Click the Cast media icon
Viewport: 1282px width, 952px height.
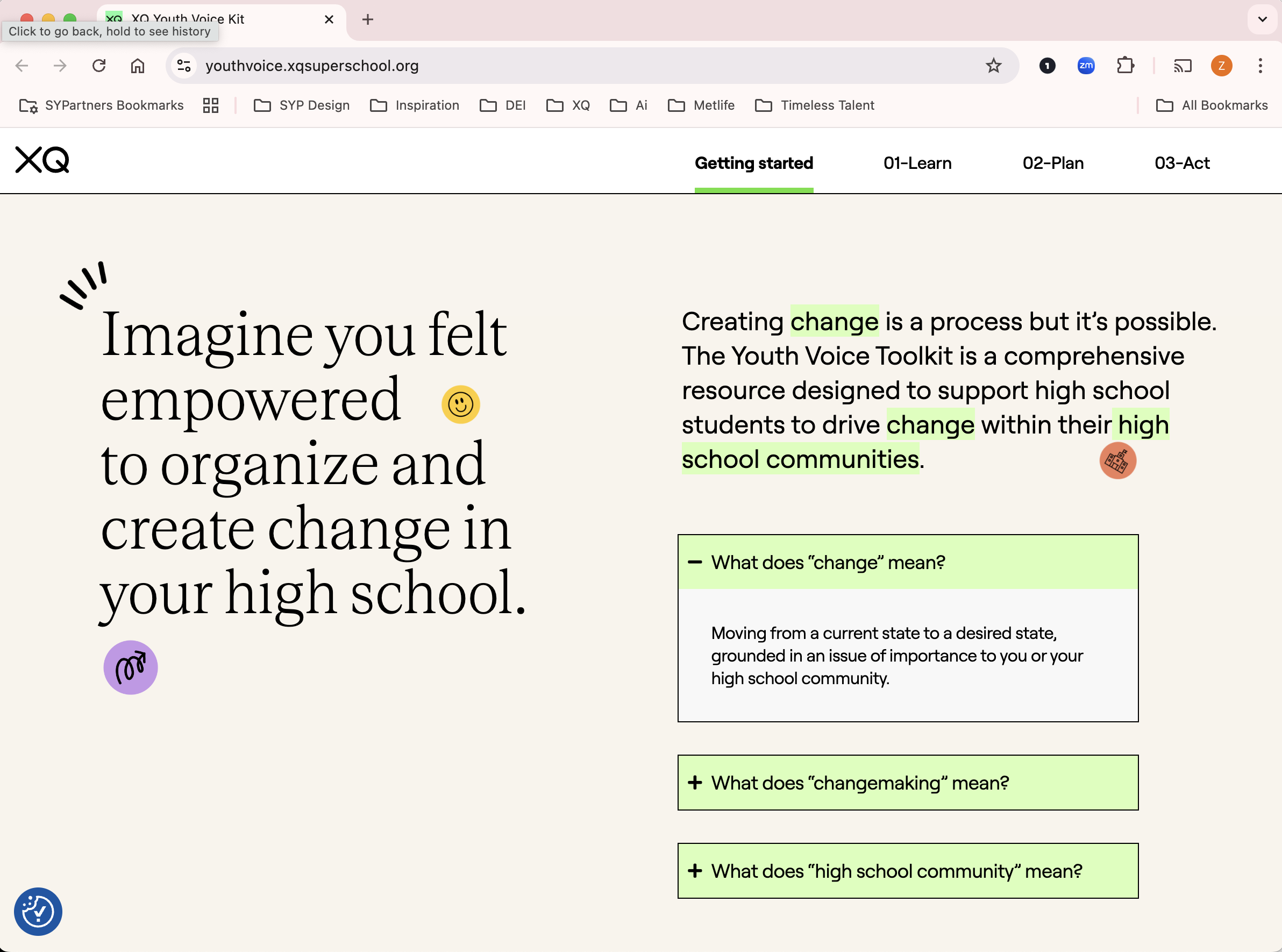(x=1182, y=66)
